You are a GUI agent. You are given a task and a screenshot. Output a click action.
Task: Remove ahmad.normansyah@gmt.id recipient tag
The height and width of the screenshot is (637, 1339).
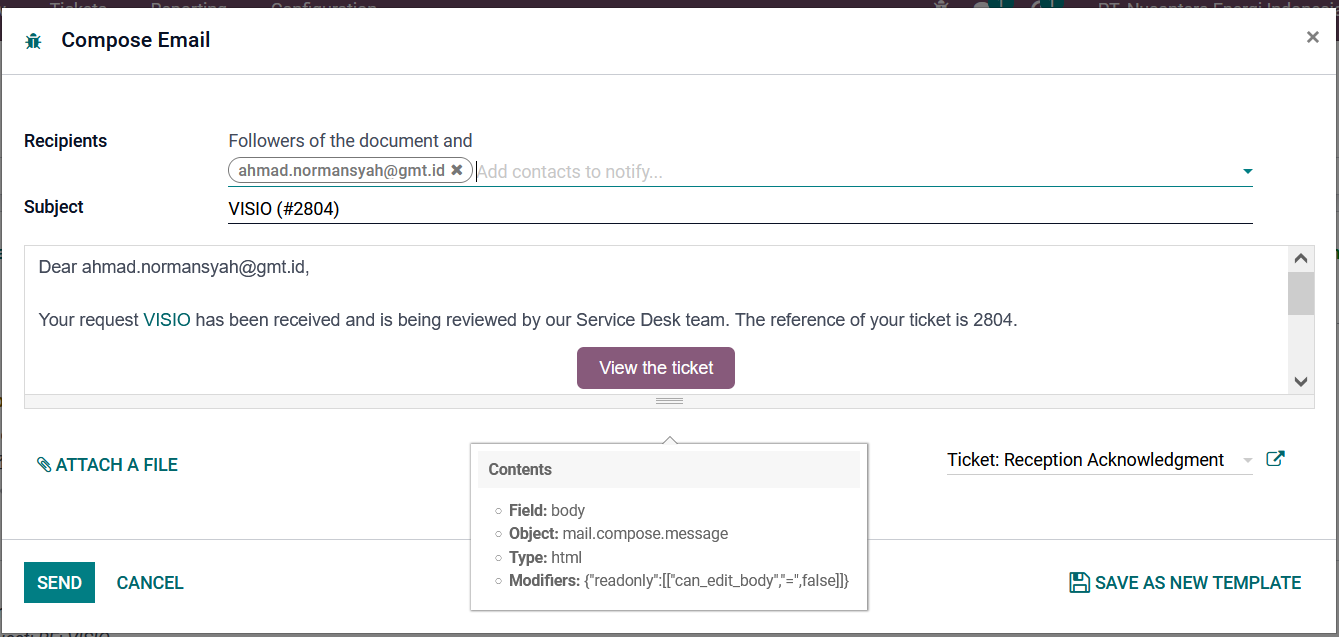(x=457, y=171)
